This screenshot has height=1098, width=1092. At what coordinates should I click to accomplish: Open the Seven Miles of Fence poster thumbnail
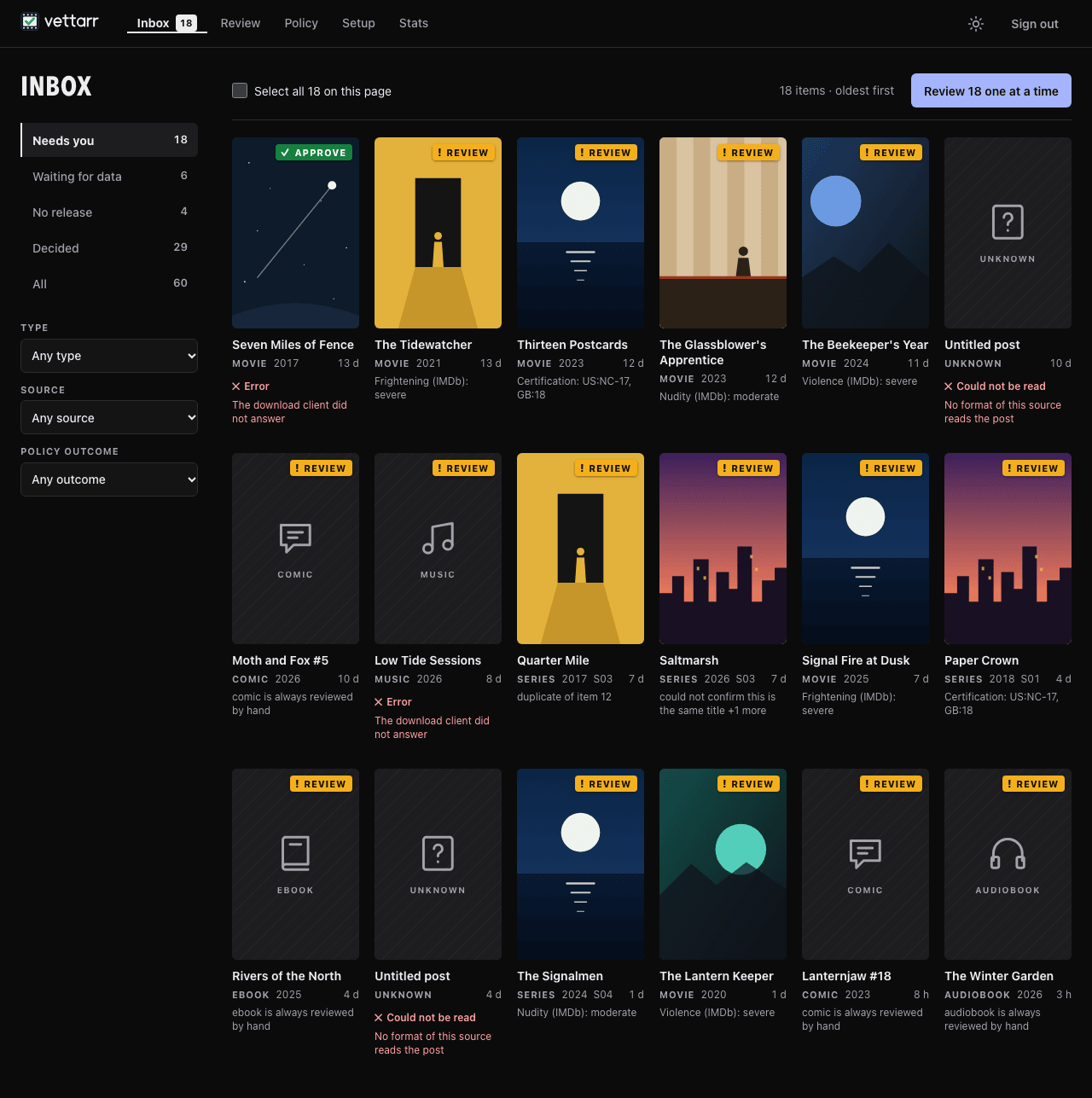click(x=295, y=233)
